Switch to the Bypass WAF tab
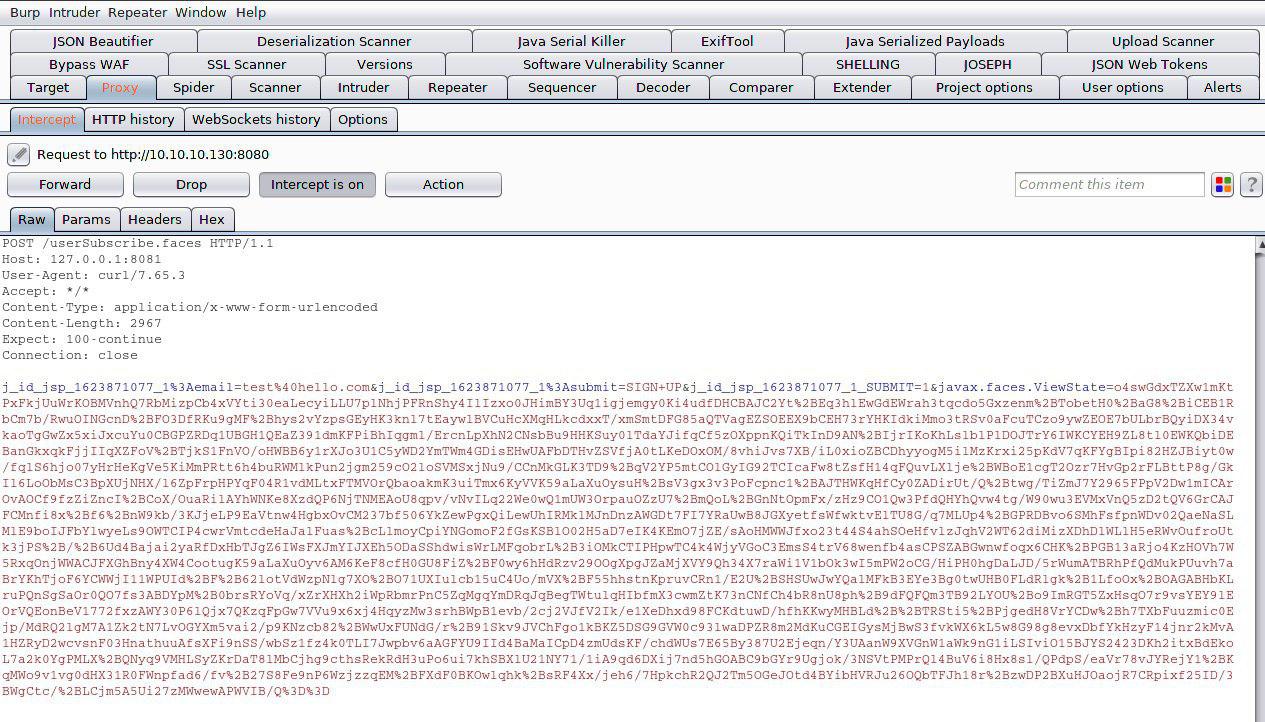1265x722 pixels. tap(89, 64)
